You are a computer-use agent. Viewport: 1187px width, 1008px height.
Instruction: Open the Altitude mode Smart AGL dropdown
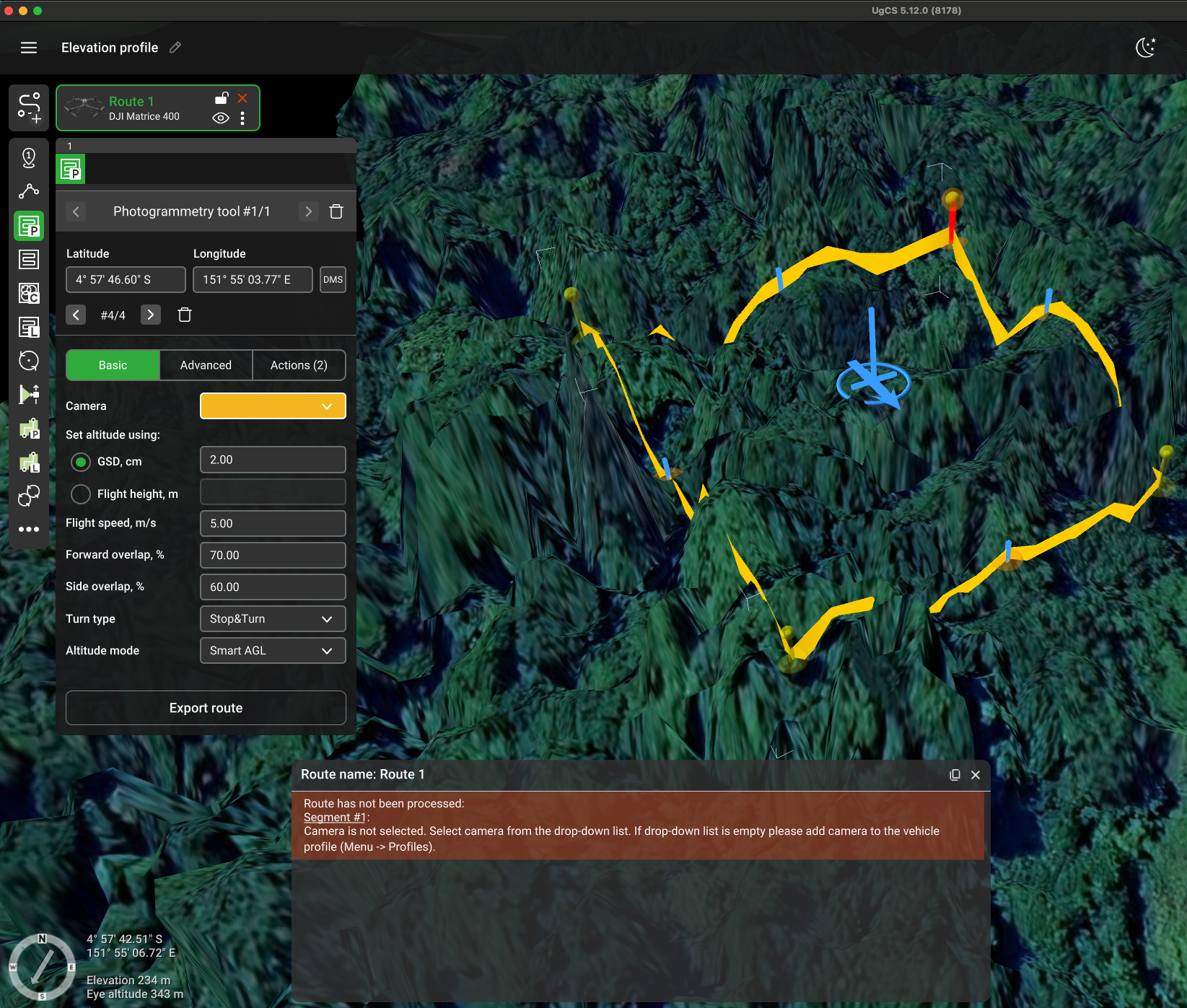(x=273, y=651)
